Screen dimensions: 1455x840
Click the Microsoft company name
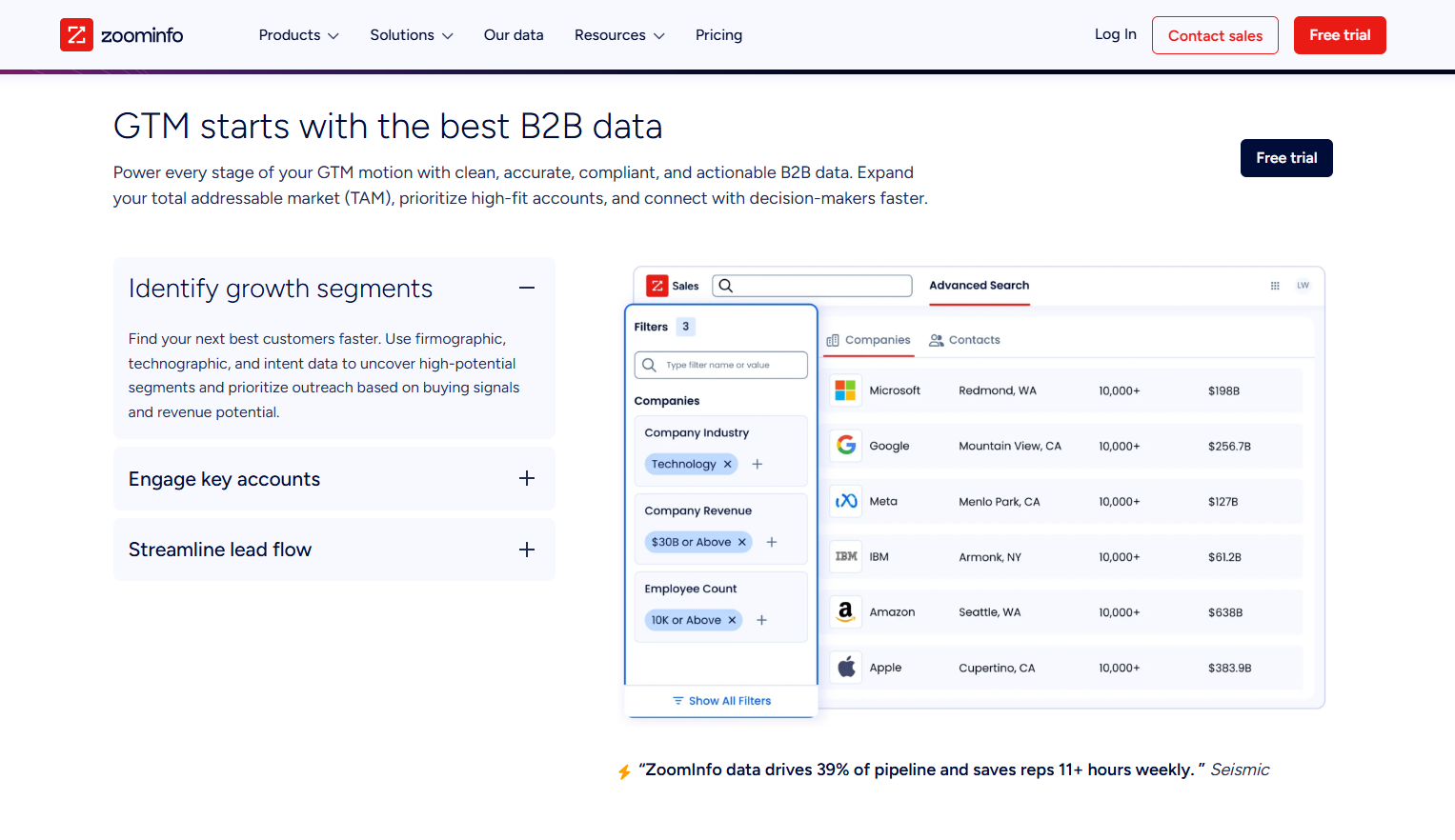(x=895, y=390)
